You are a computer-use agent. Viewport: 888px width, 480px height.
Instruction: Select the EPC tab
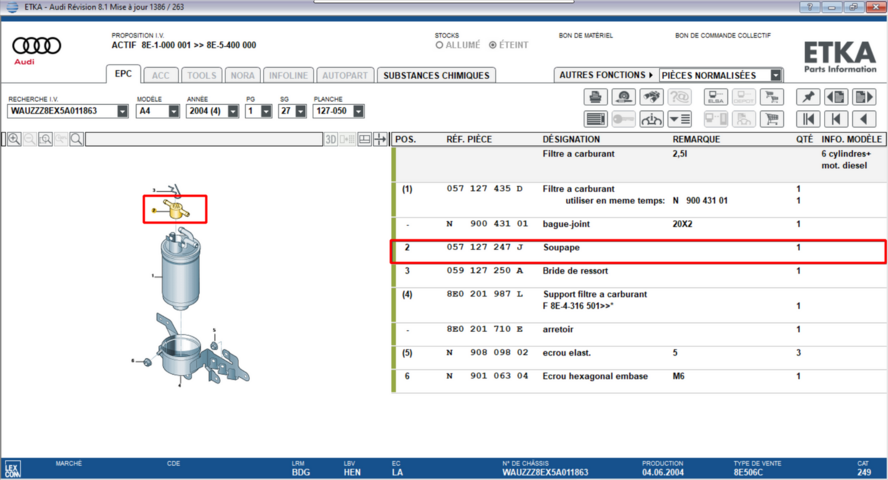(123, 74)
